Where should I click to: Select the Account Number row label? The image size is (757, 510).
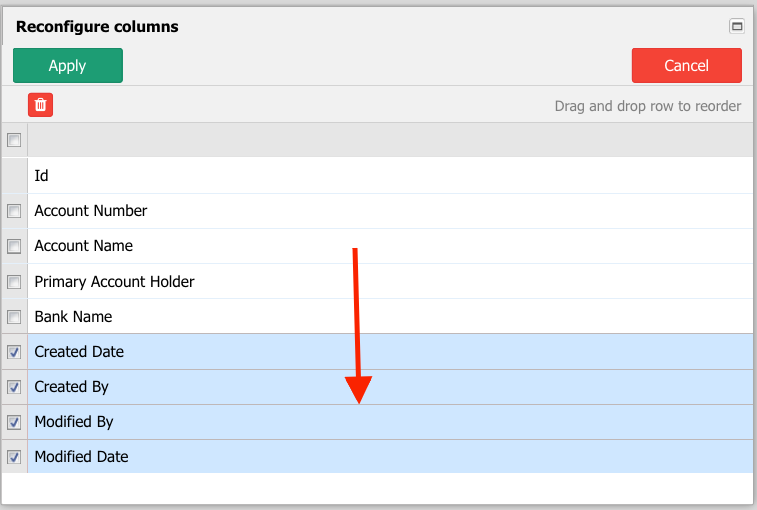[x=91, y=211]
